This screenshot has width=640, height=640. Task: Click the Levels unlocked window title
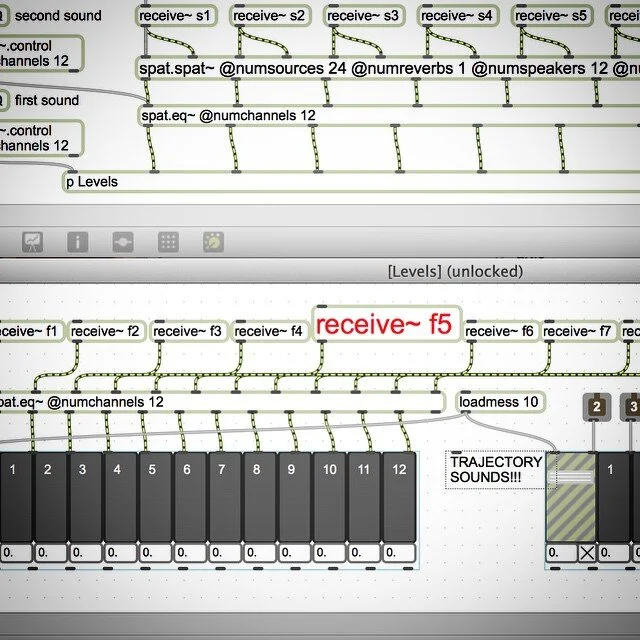pos(455,271)
